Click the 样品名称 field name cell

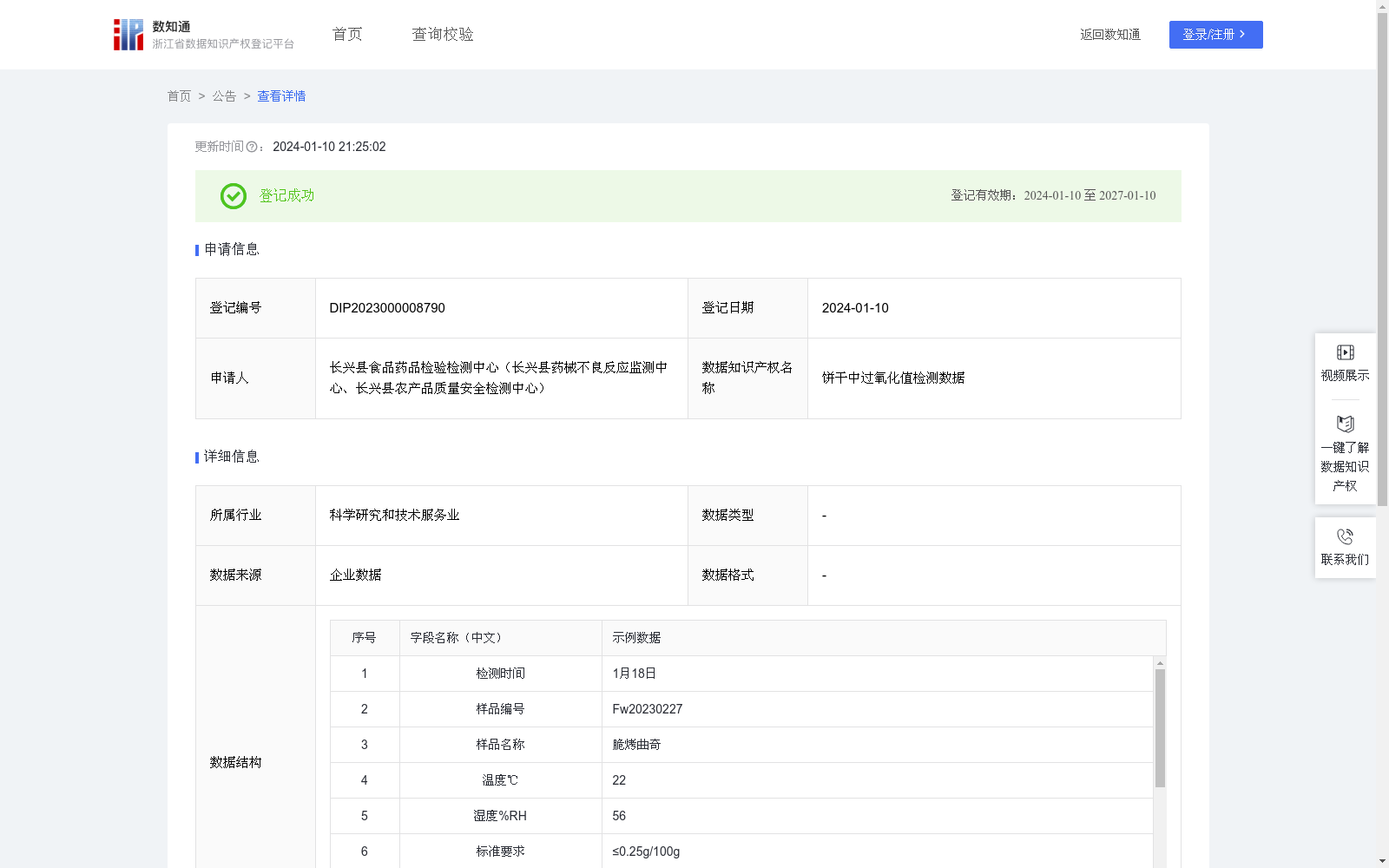click(x=500, y=745)
